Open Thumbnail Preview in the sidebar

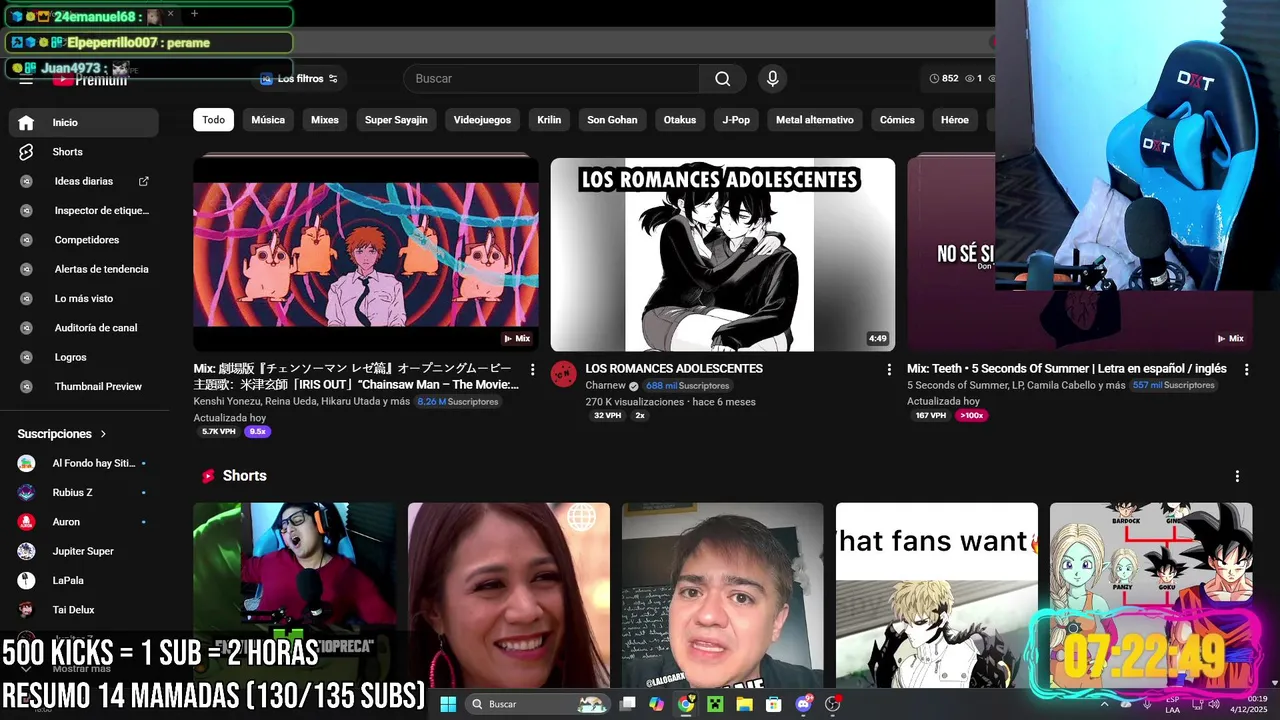pyautogui.click(x=84, y=386)
